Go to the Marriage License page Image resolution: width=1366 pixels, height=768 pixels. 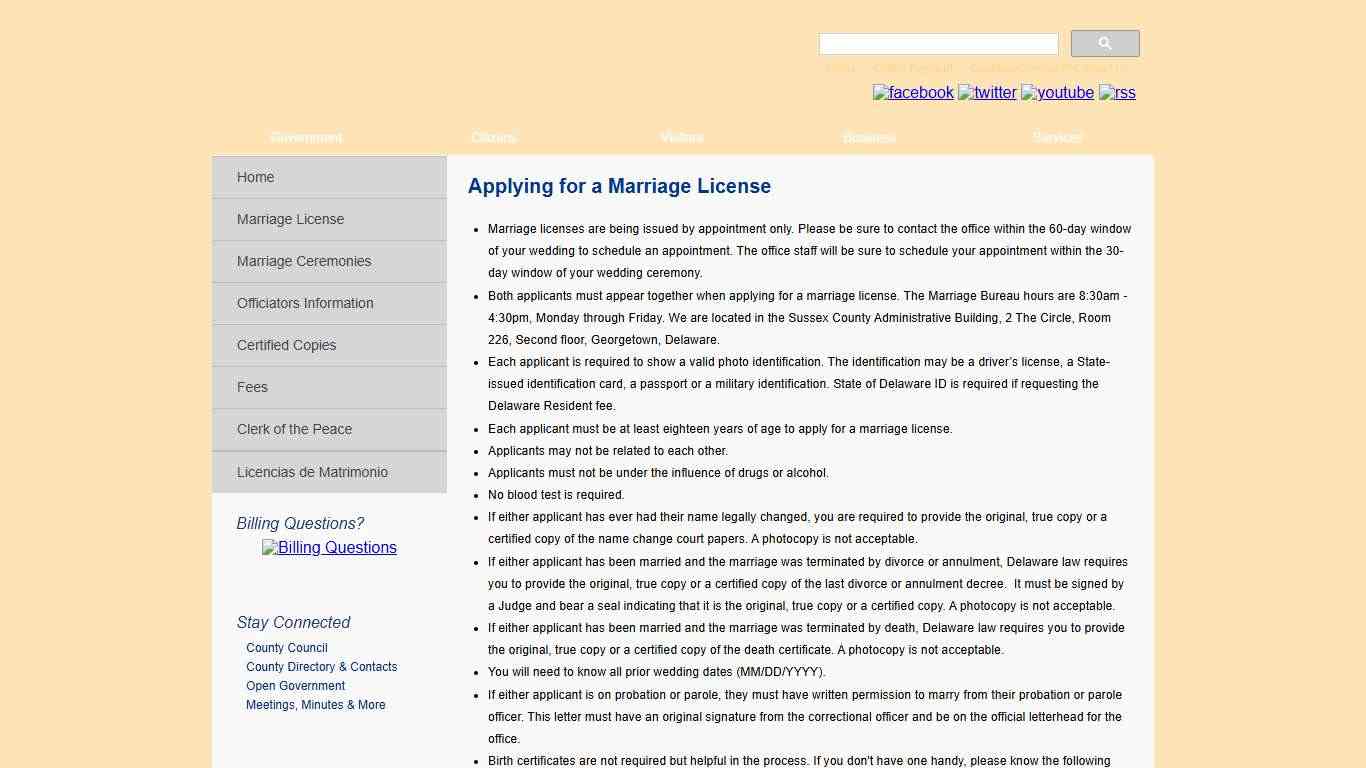pos(290,219)
